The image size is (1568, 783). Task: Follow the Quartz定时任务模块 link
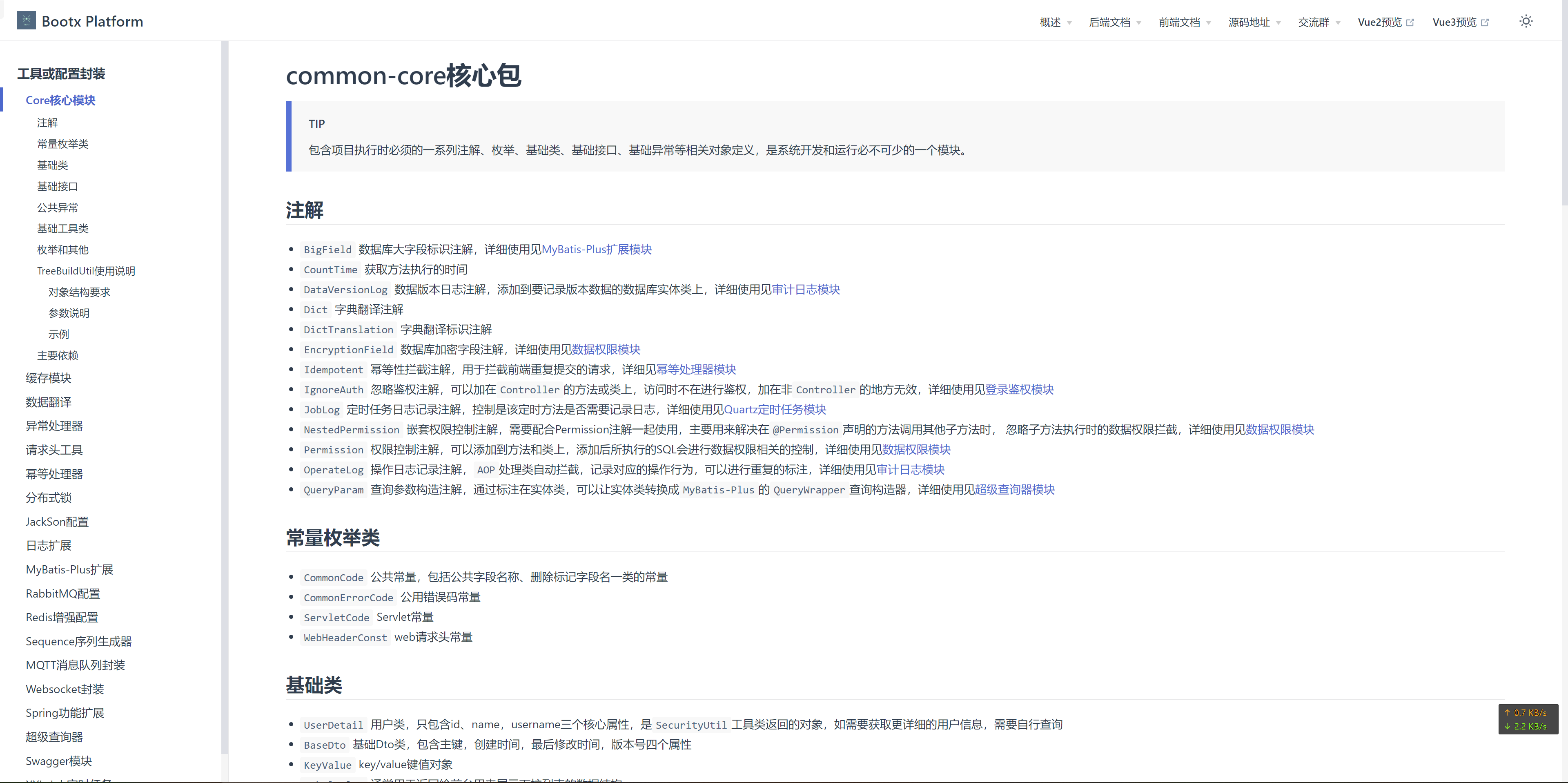click(775, 409)
